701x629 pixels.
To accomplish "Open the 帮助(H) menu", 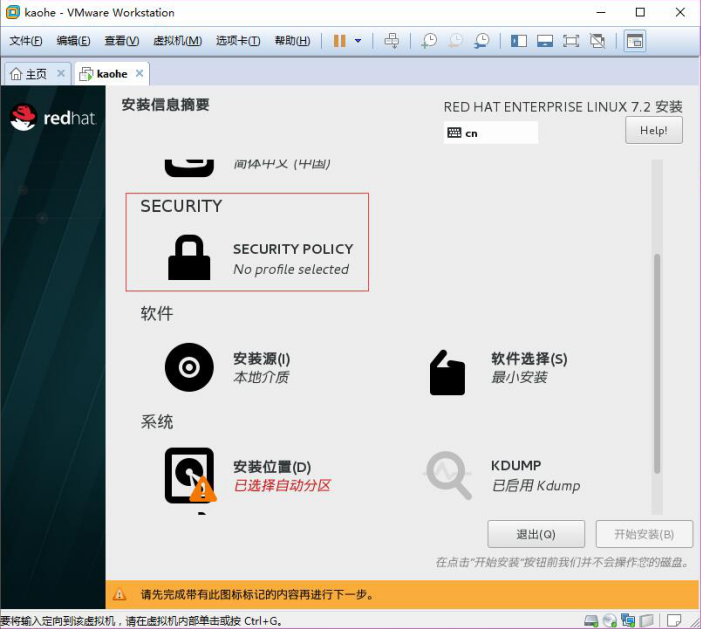I will [292, 41].
